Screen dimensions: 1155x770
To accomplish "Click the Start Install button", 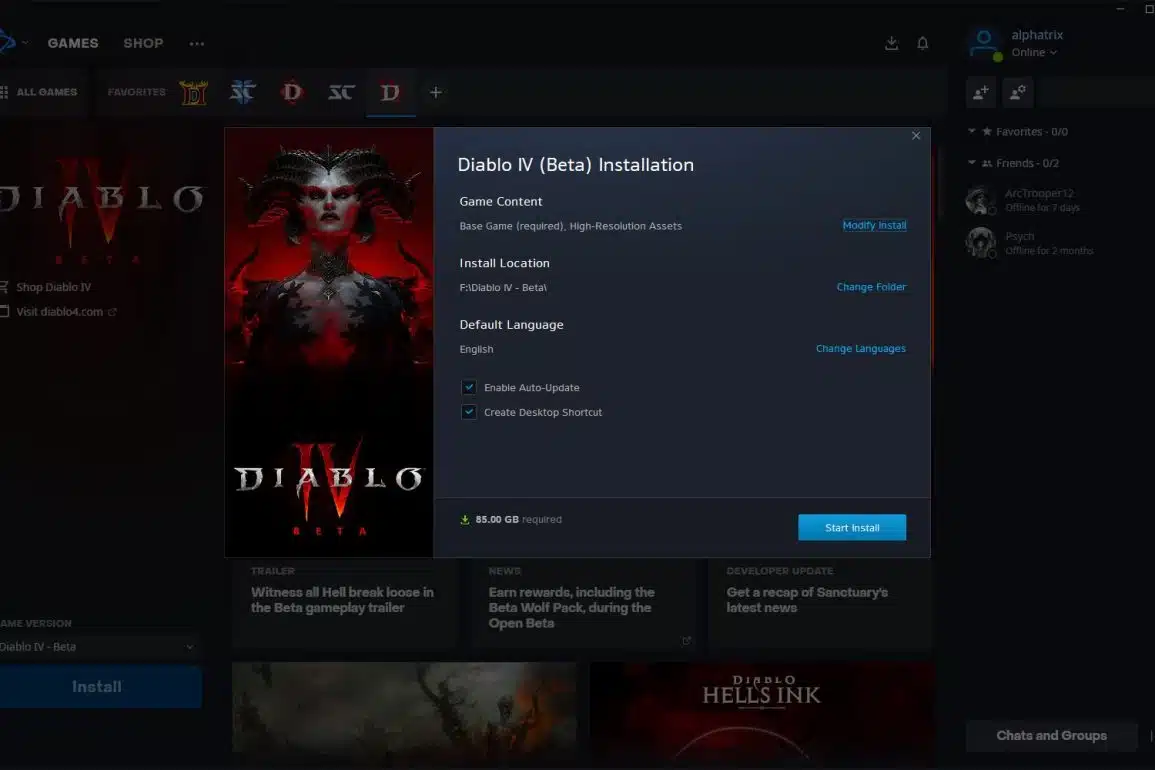I will (852, 528).
